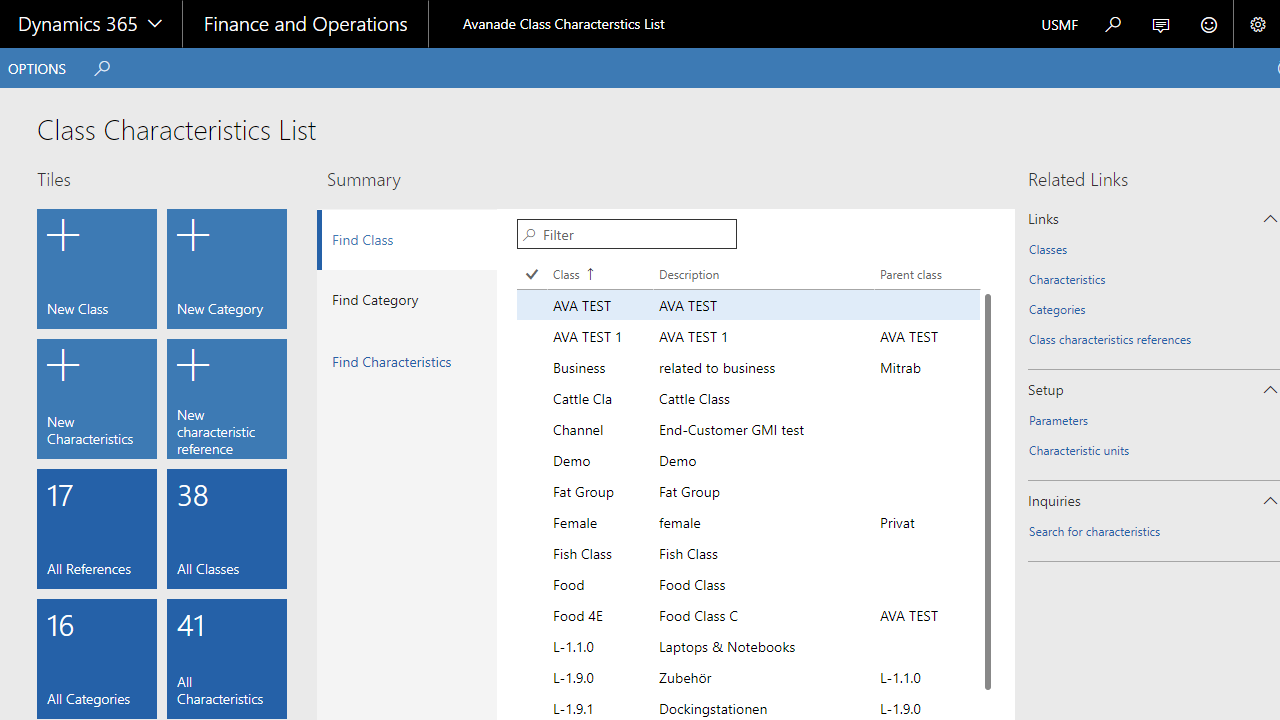1280x720 pixels.
Task: Click the search icon beside OPTIONS
Action: [x=102, y=68]
